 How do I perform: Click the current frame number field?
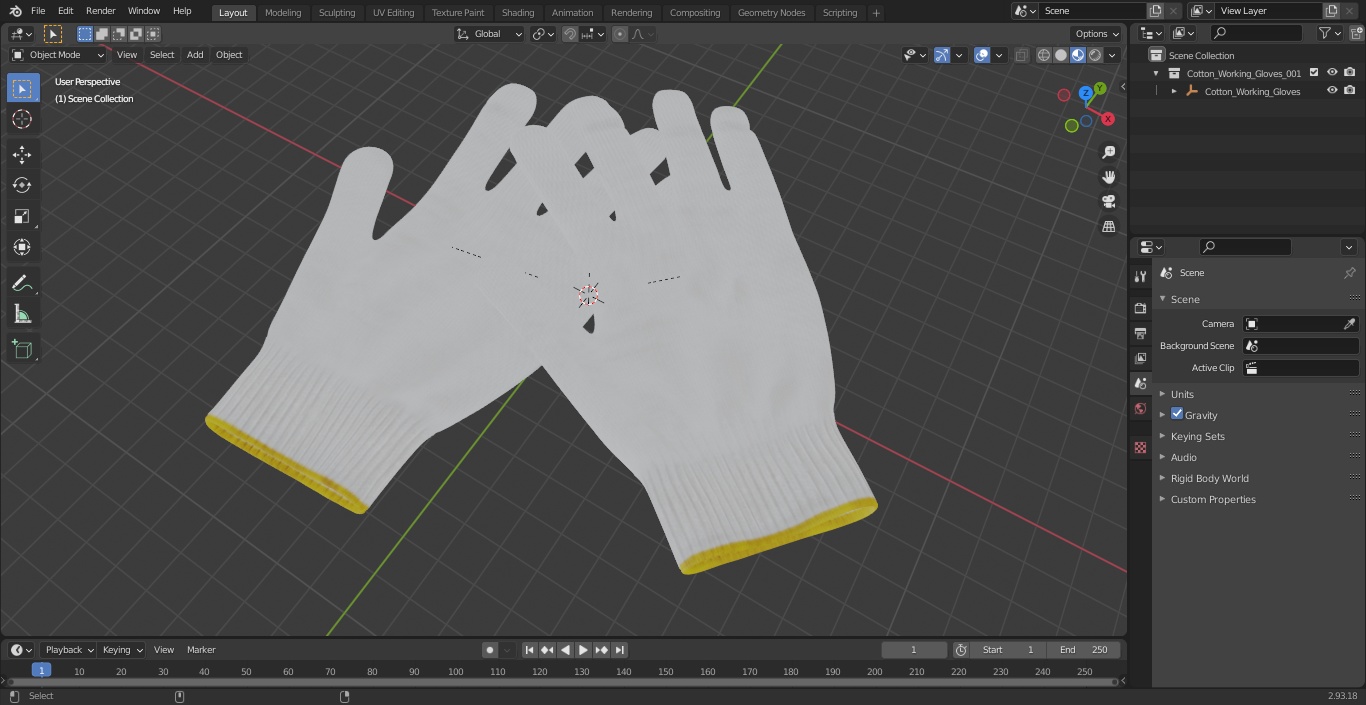pos(914,650)
